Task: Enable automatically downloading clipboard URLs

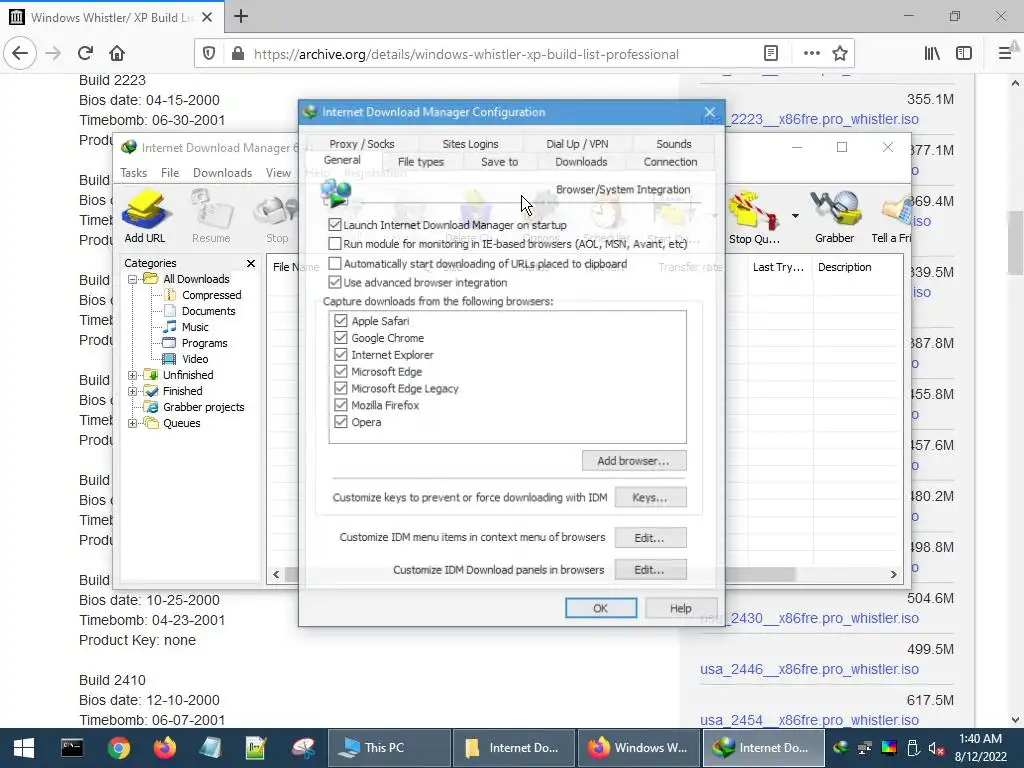Action: (x=335, y=263)
